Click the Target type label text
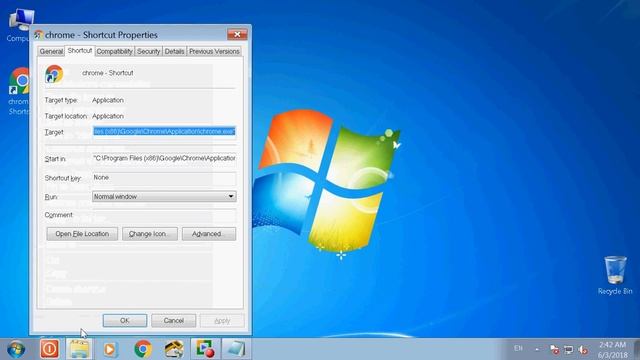The width and height of the screenshot is (640, 360). pyautogui.click(x=61, y=100)
